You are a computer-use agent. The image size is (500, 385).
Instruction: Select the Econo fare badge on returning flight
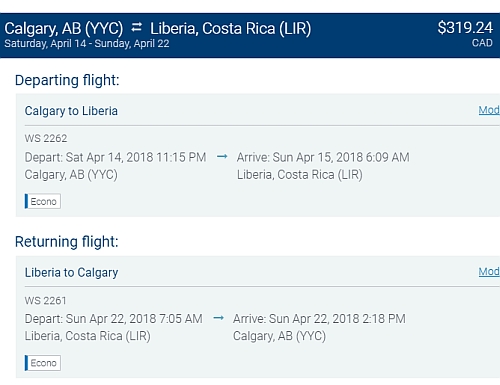43,363
